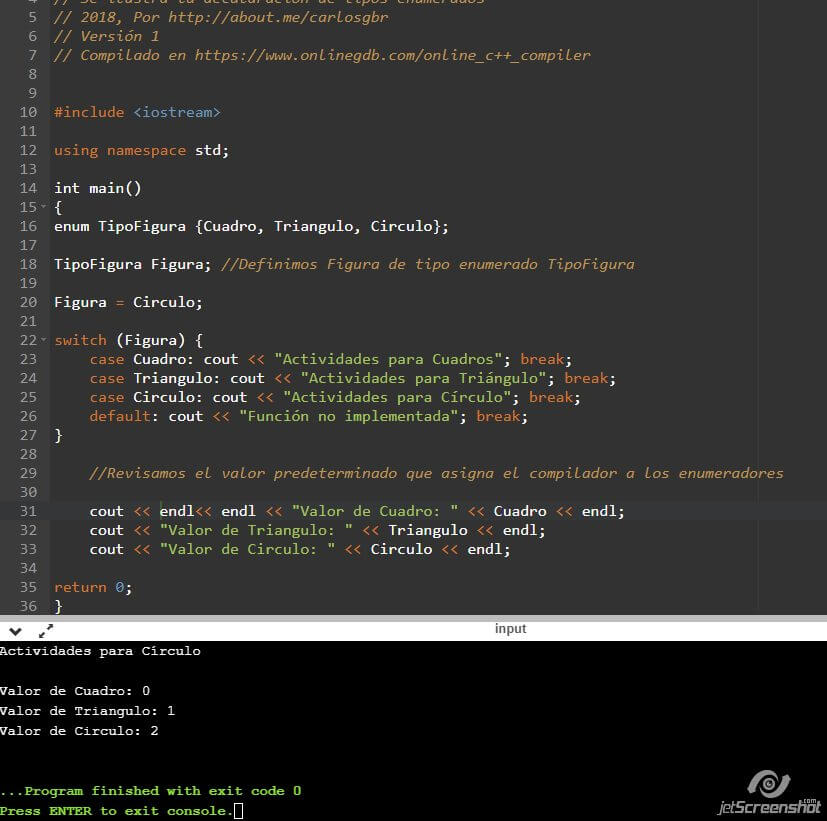Click the onlinegdb.com compiler URL comment
This screenshot has width=827, height=821.
[x=322, y=55]
